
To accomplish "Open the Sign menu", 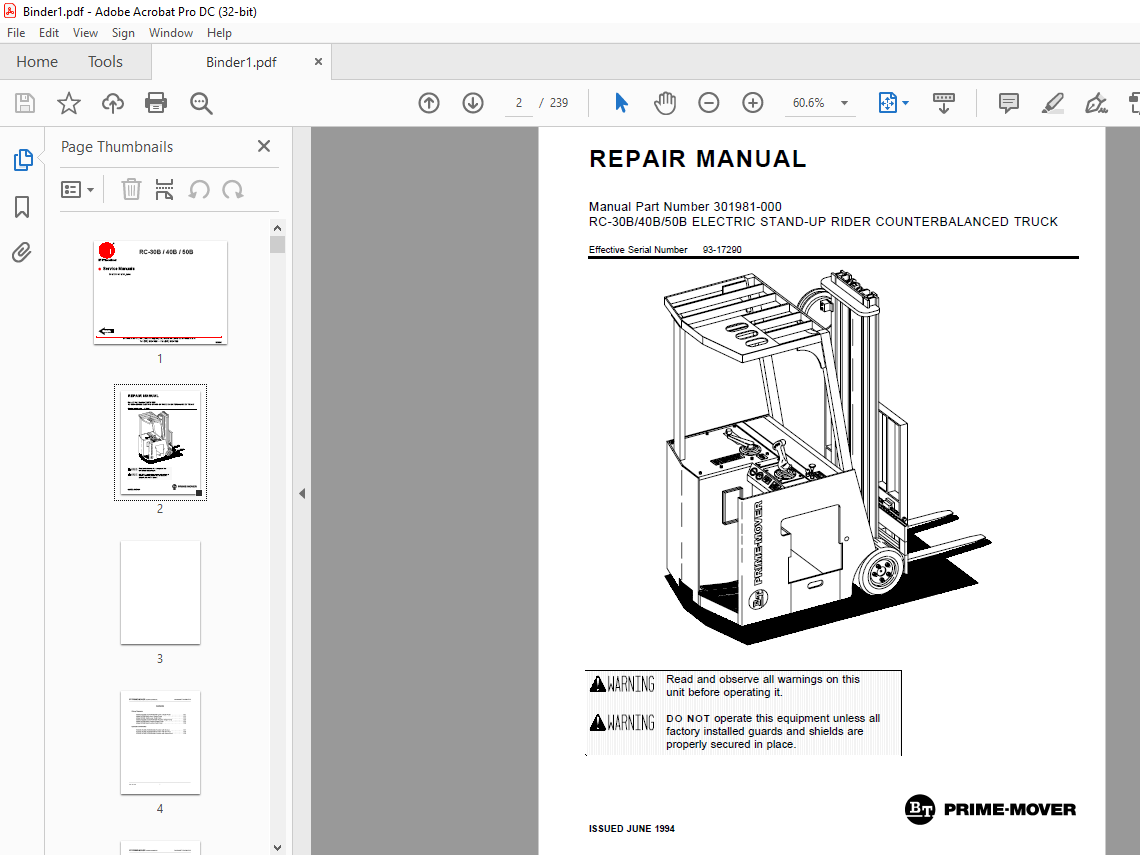I will tap(123, 33).
